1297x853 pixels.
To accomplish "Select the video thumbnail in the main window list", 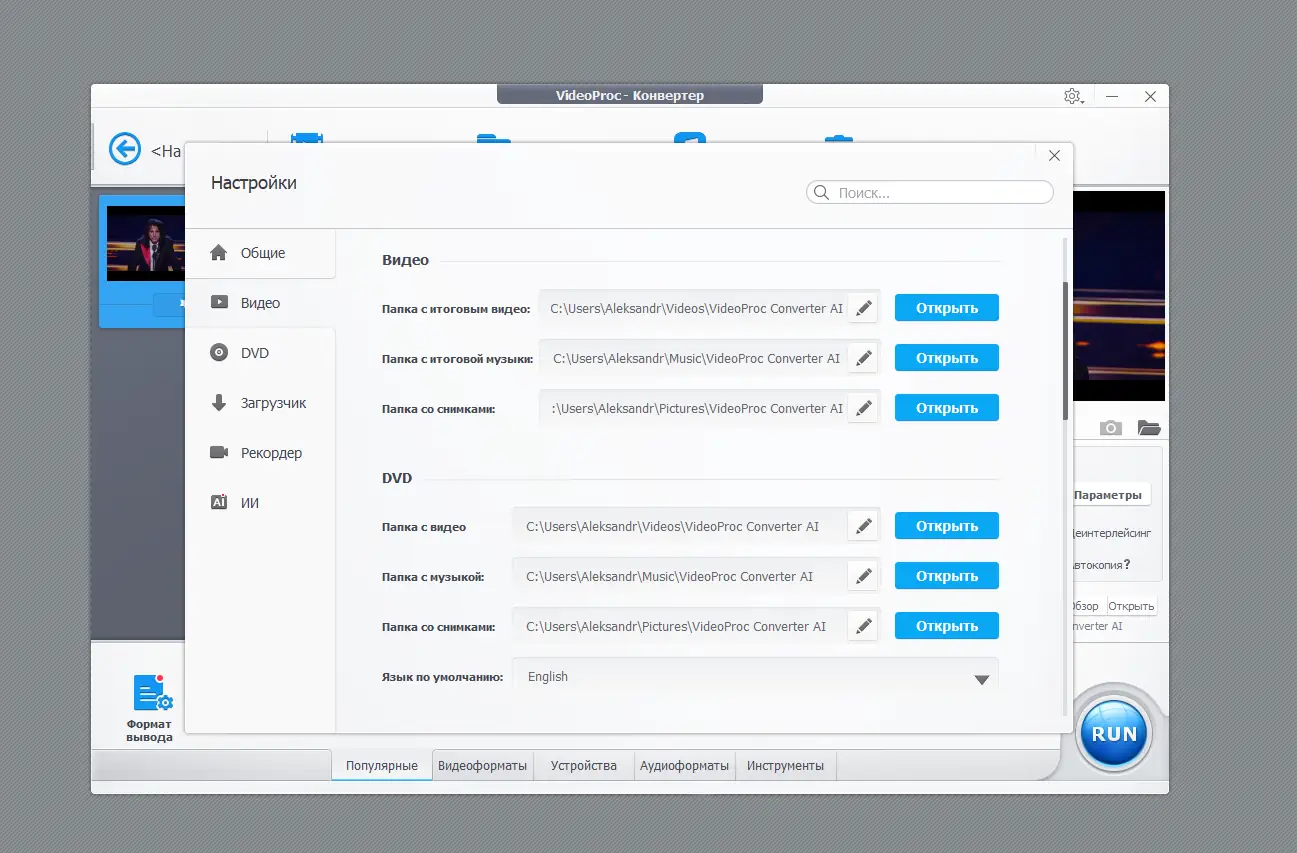I will point(146,243).
